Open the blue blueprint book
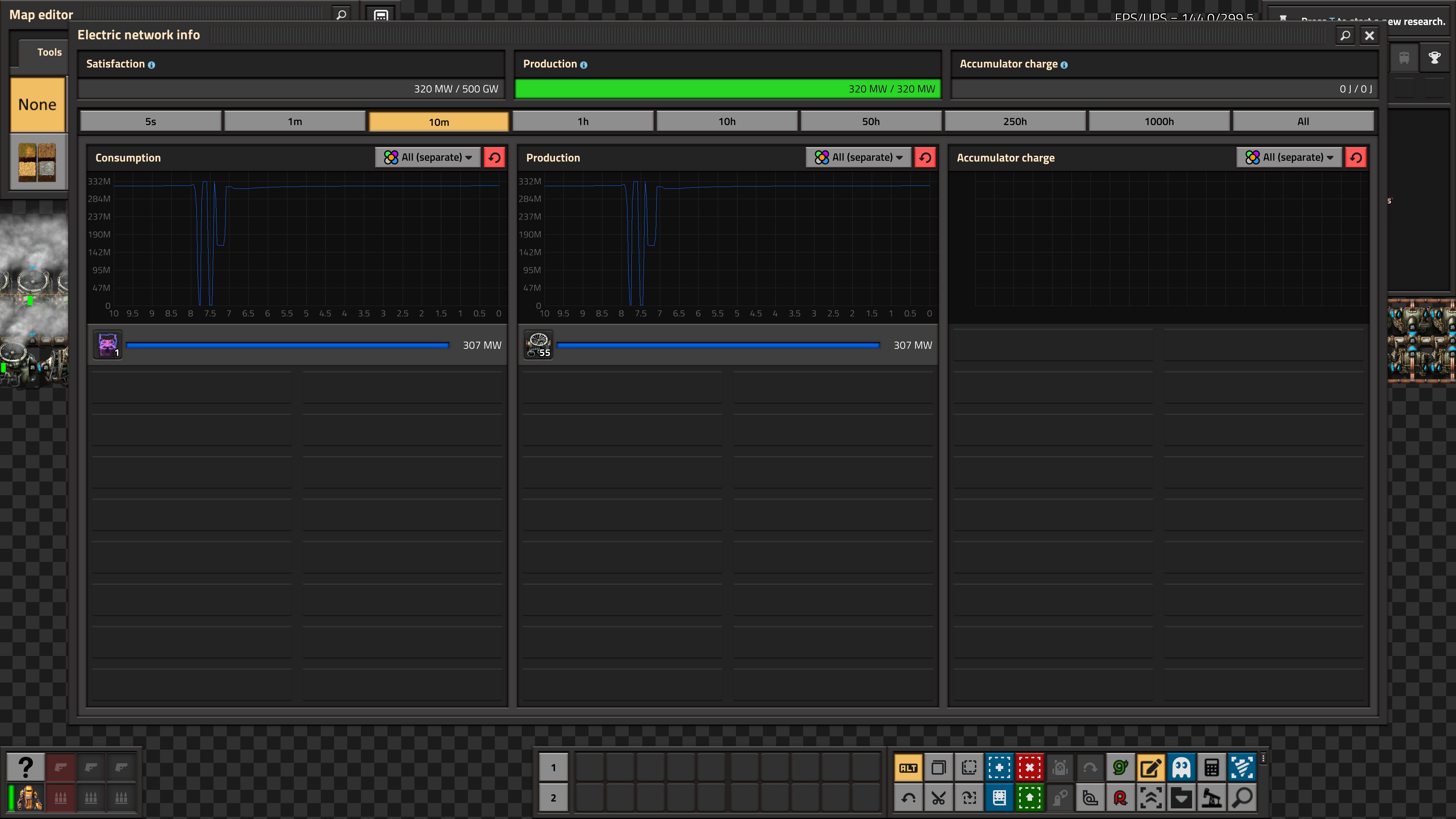1456x819 pixels. (x=999, y=798)
